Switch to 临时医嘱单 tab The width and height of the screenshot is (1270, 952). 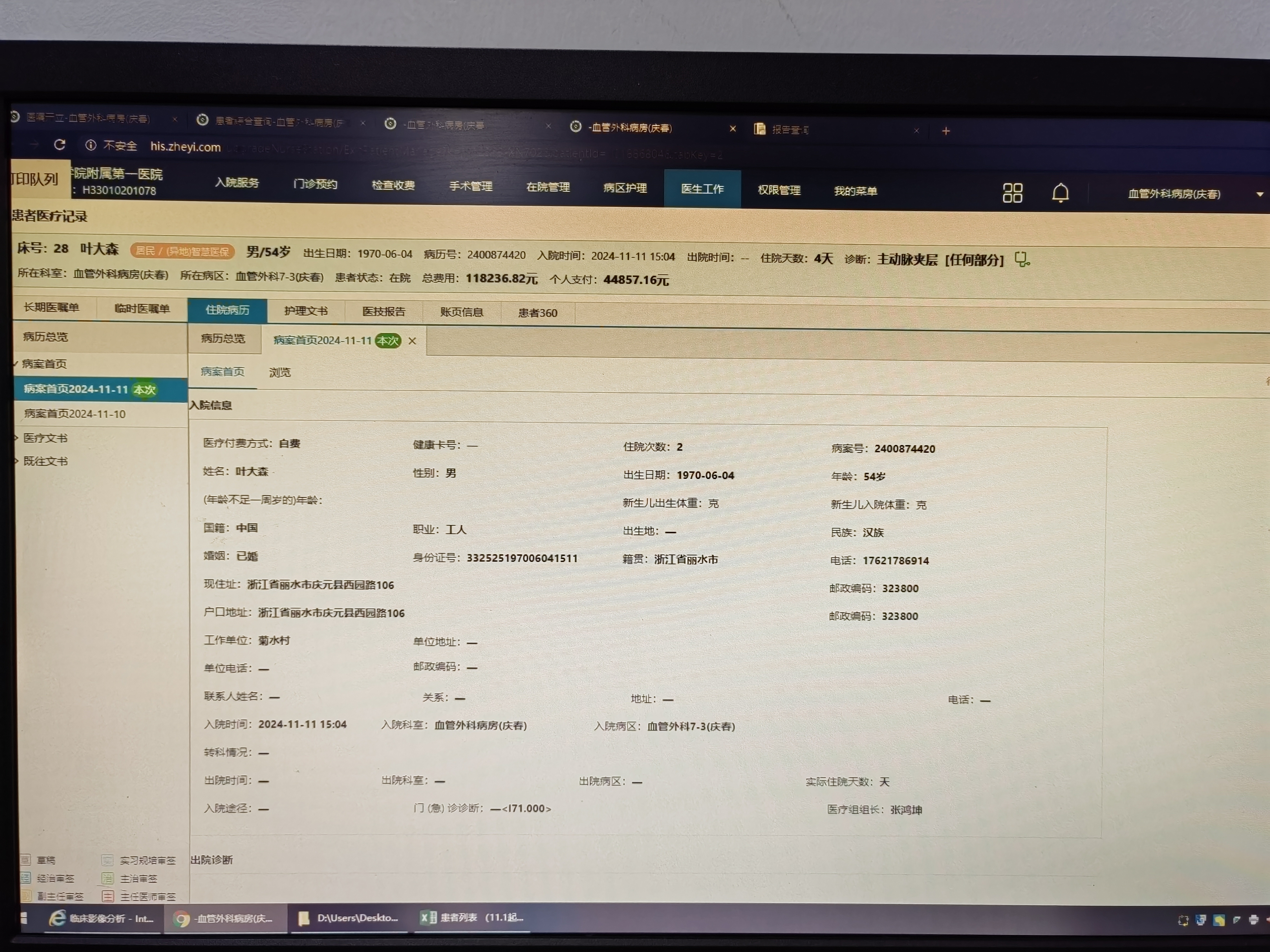[142, 309]
